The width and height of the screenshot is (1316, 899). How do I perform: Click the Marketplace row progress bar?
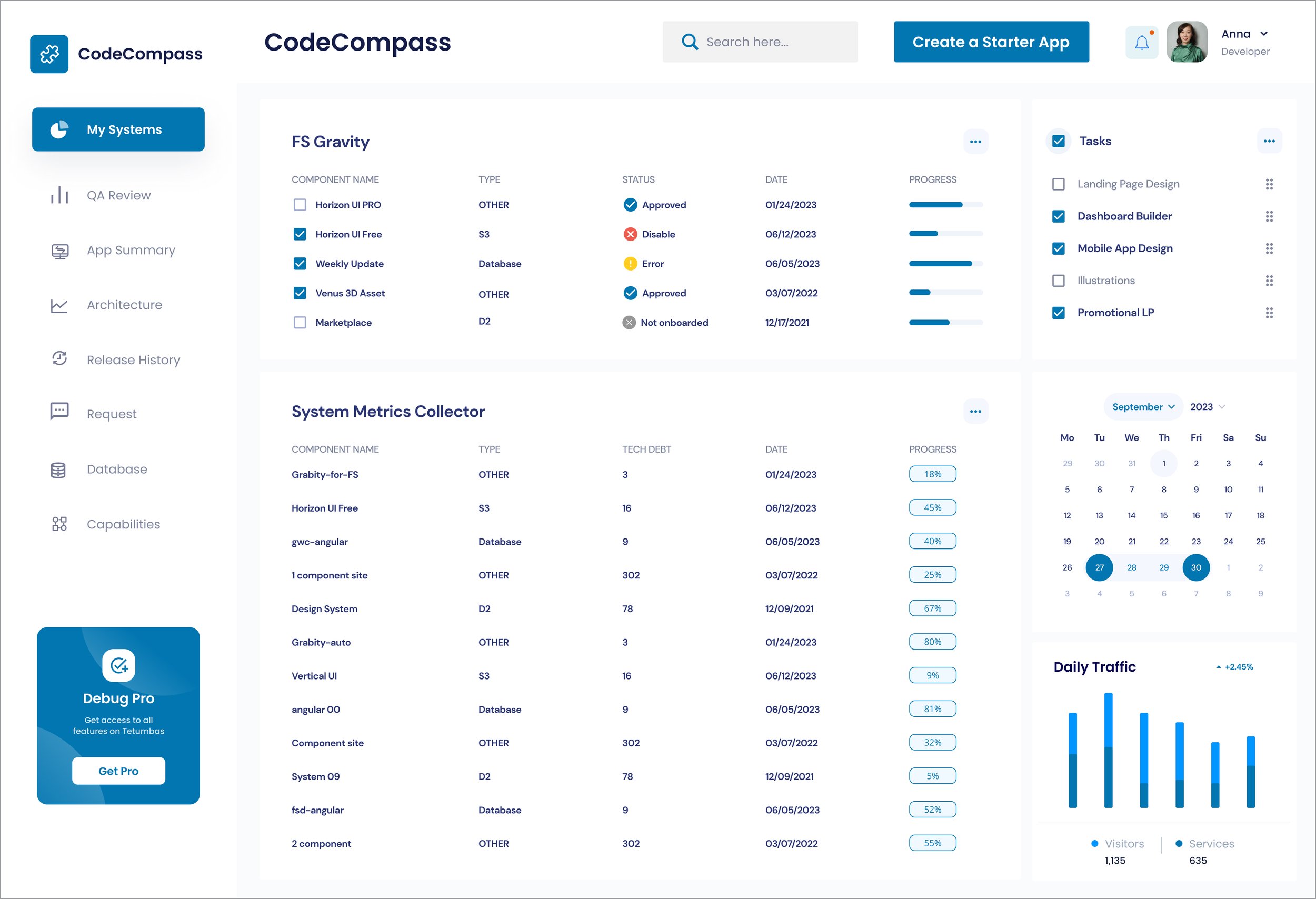point(945,323)
